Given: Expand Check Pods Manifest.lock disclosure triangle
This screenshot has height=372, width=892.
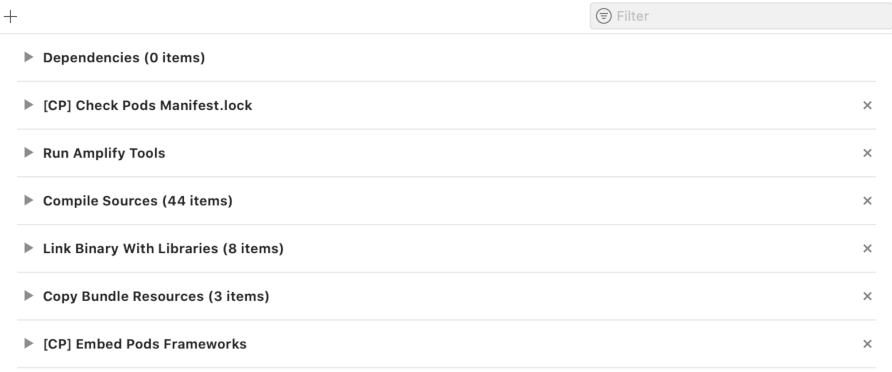Looking at the screenshot, I should 28,105.
